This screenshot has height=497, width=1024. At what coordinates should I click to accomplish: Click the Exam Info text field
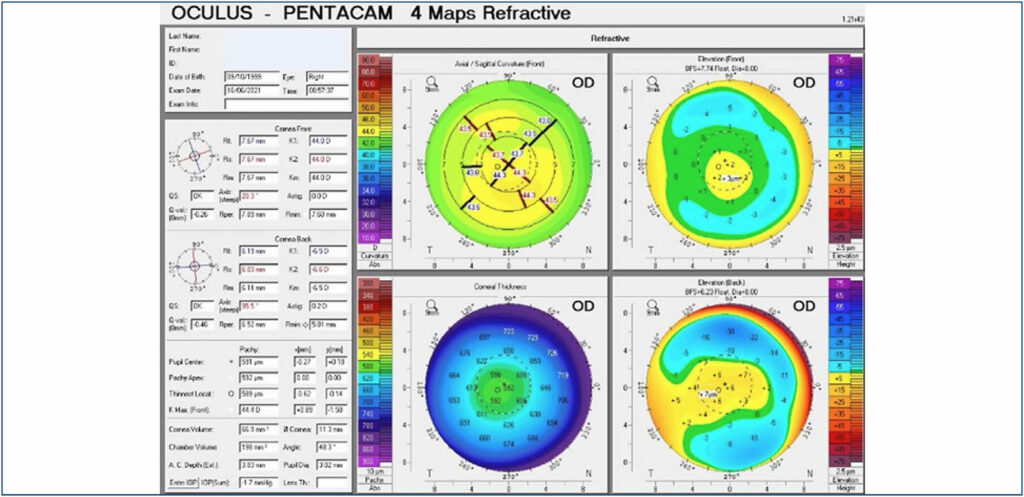click(x=286, y=103)
